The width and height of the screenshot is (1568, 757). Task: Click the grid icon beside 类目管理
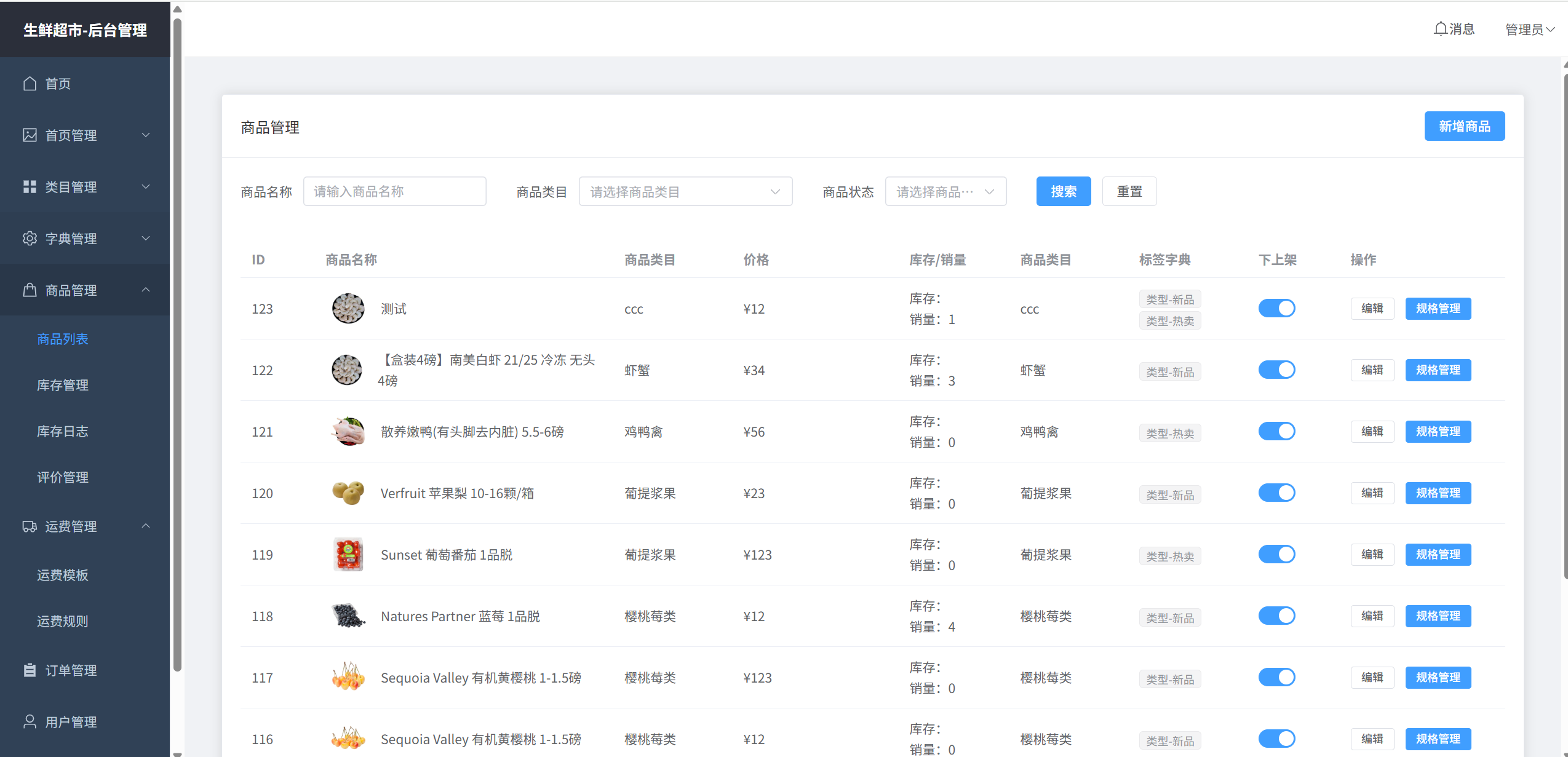click(30, 187)
